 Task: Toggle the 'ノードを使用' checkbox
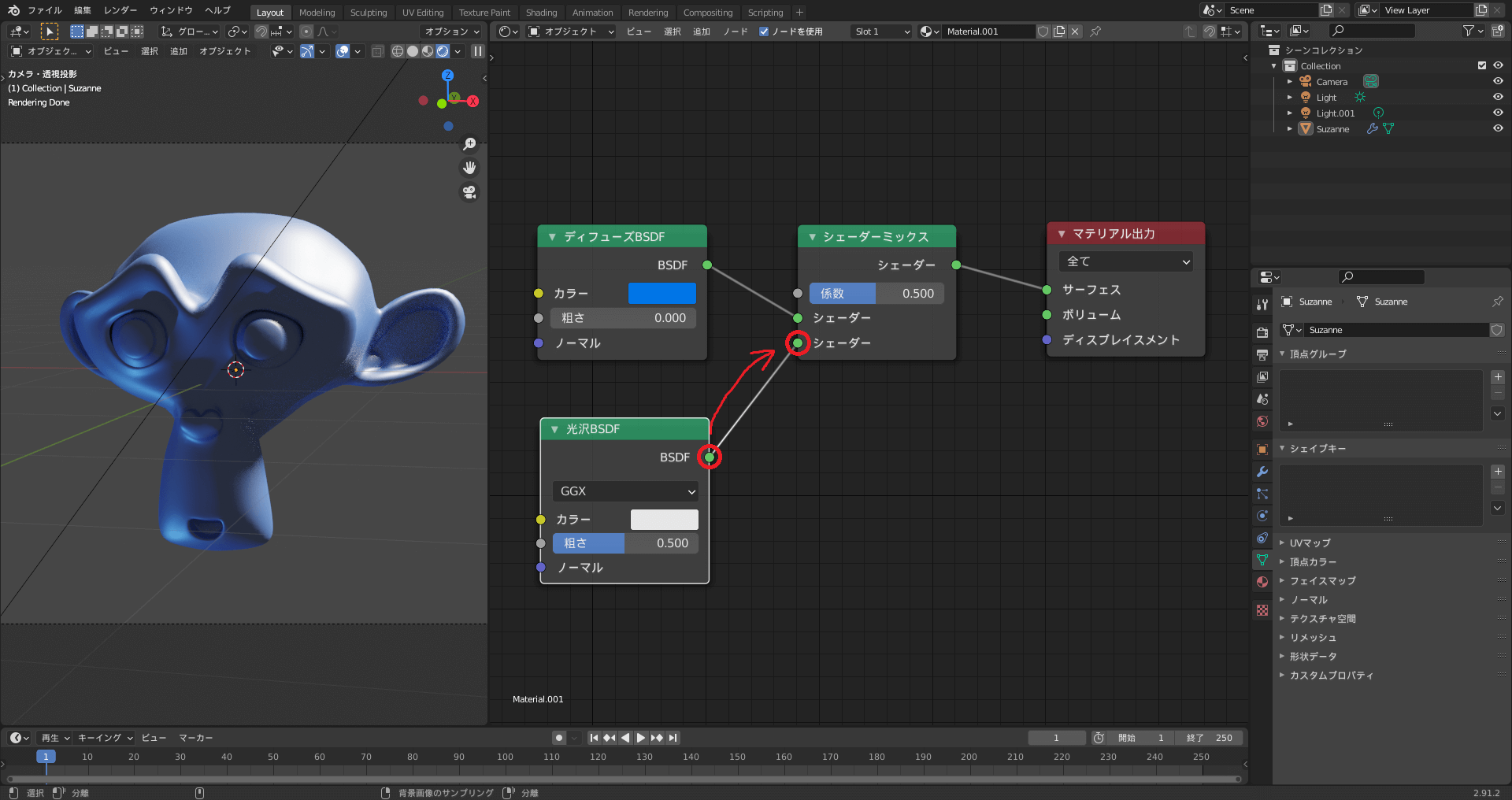pyautogui.click(x=764, y=31)
